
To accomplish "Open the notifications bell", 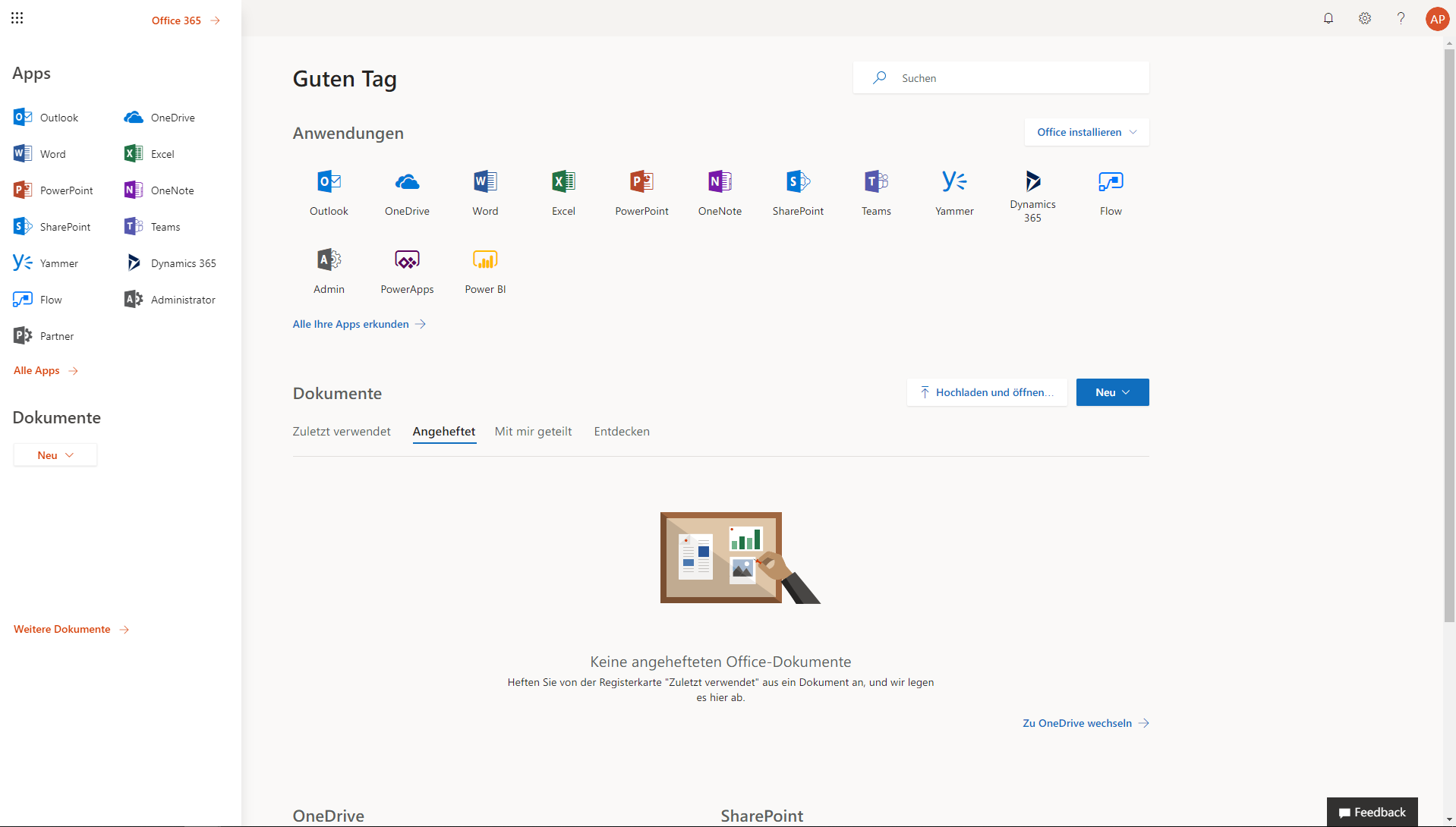I will pos(1328,18).
